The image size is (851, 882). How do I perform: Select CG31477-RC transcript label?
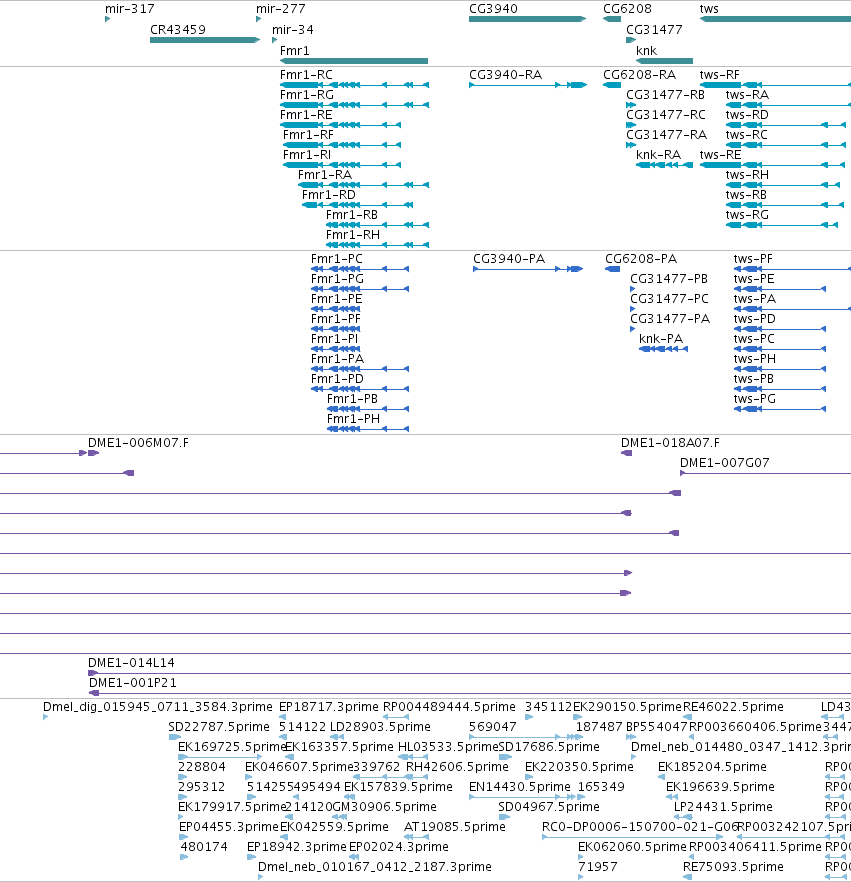[x=666, y=115]
